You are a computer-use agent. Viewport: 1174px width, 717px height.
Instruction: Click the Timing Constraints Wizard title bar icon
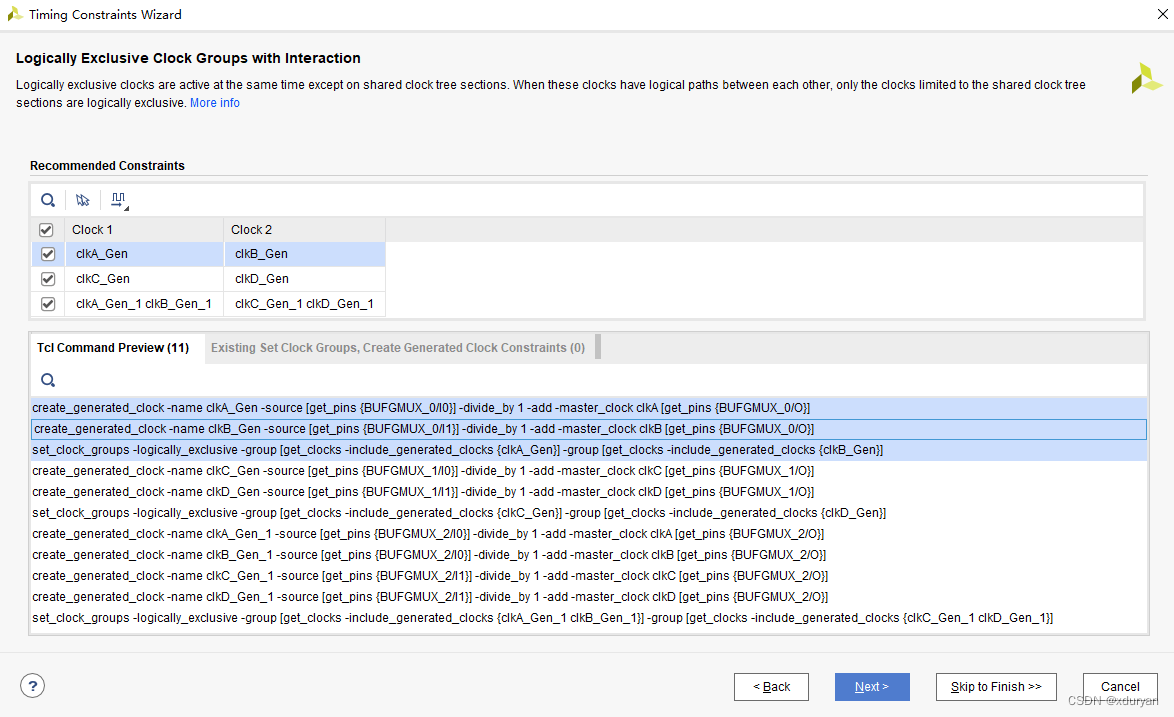tap(13, 15)
